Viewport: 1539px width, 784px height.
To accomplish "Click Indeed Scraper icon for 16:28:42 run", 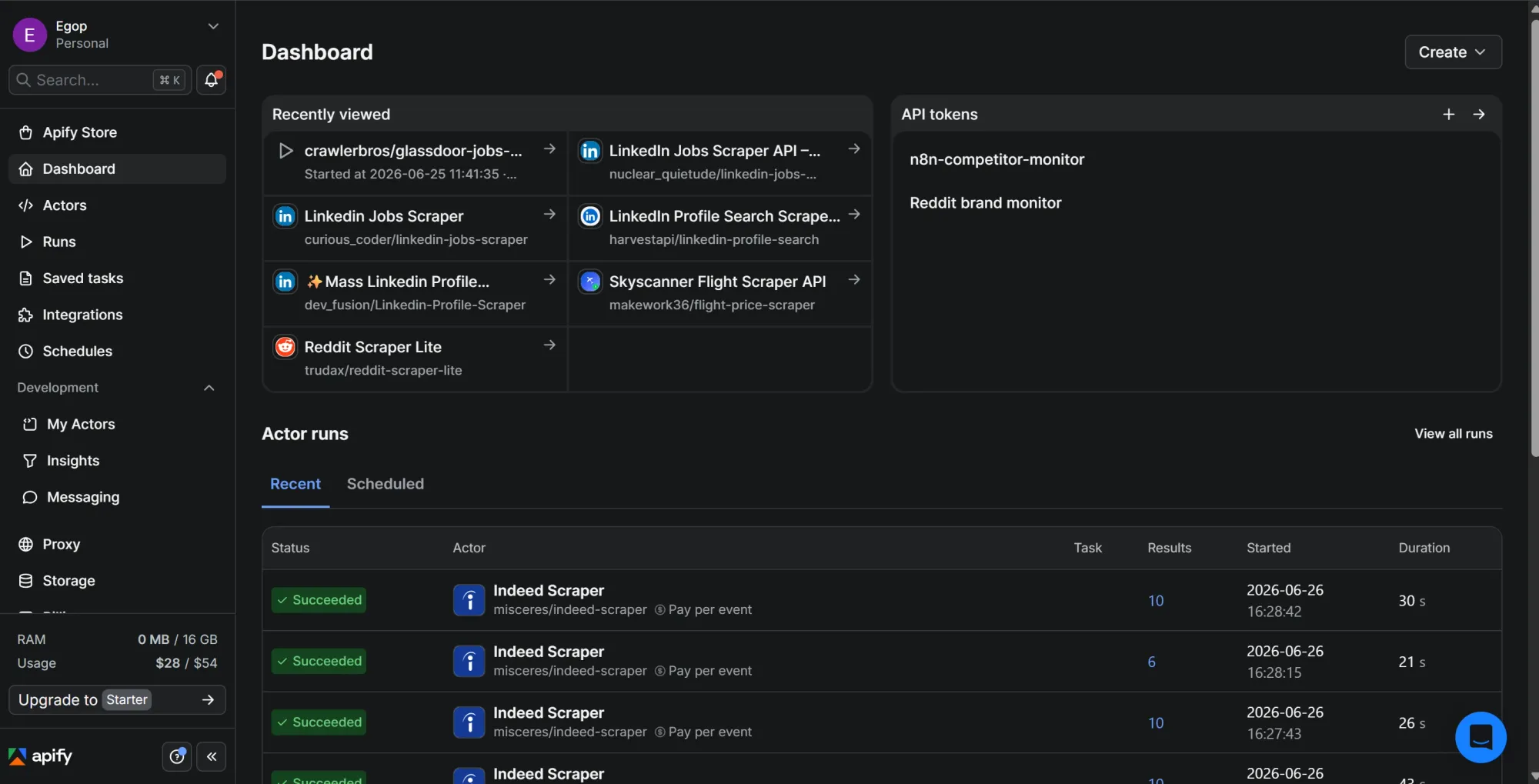I will click(469, 600).
